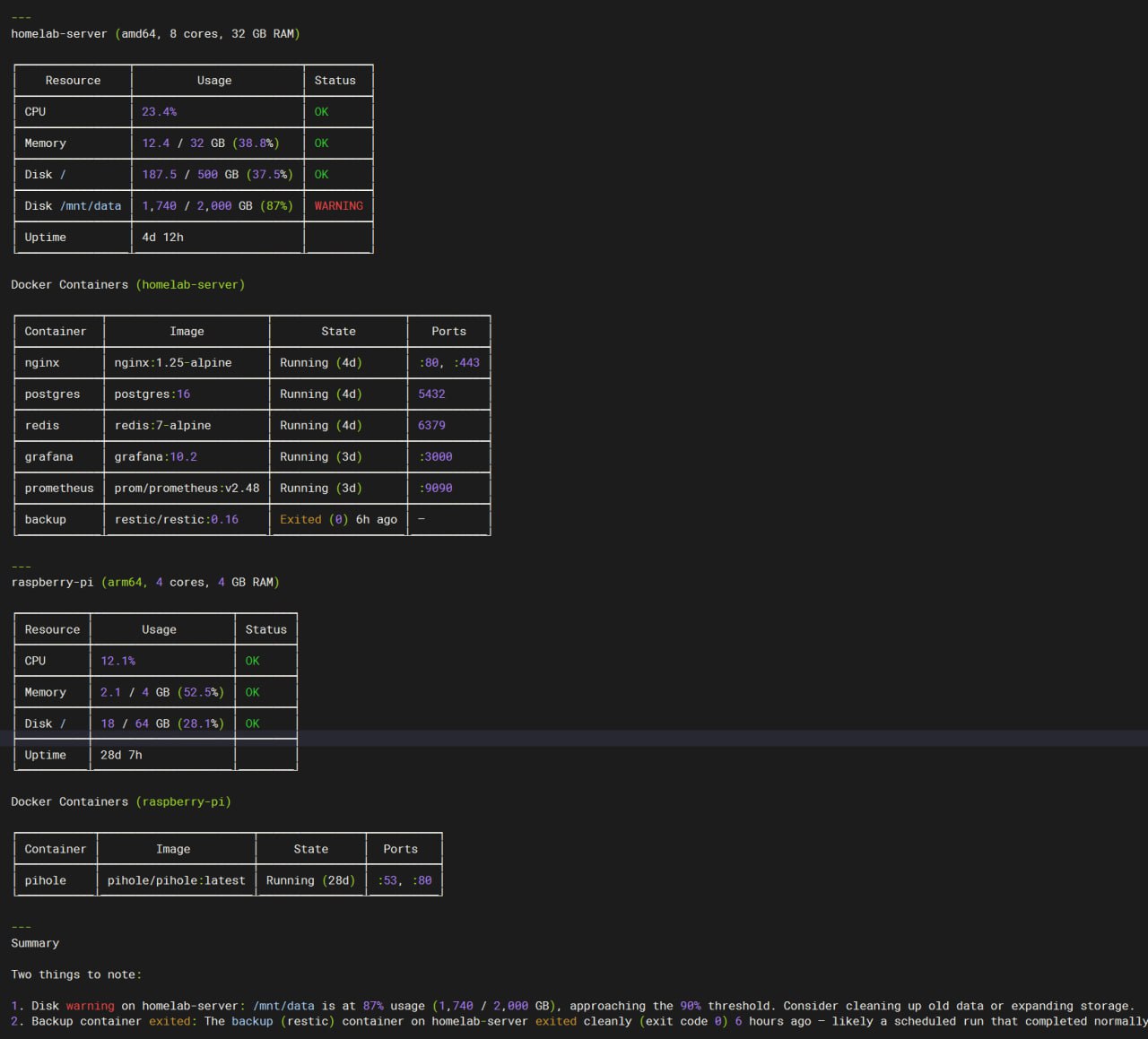Click the prometheus port :9090
Screen dimensions: 1148x1039
pyautogui.click(x=435, y=489)
